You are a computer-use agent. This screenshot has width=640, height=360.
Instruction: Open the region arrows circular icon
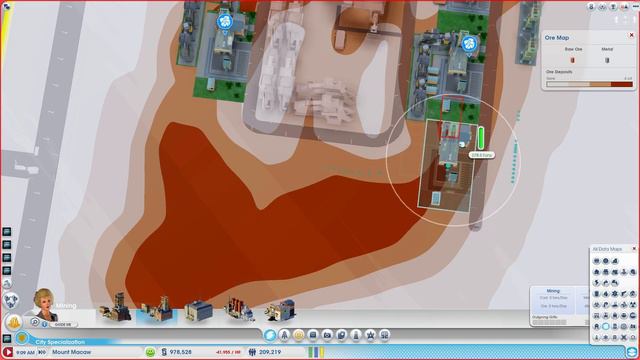coord(11,301)
